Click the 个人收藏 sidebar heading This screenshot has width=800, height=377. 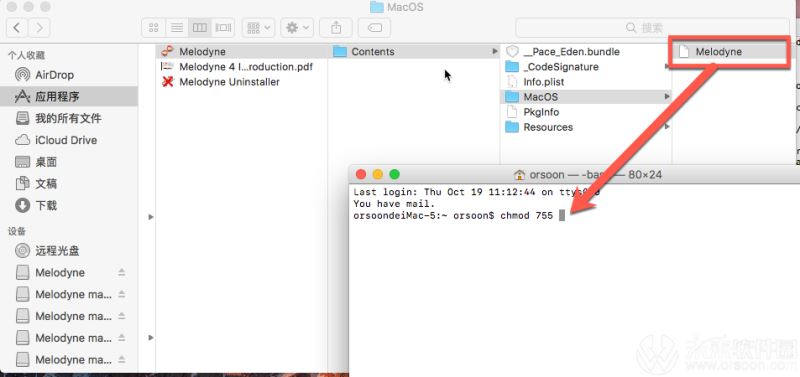coord(26,55)
